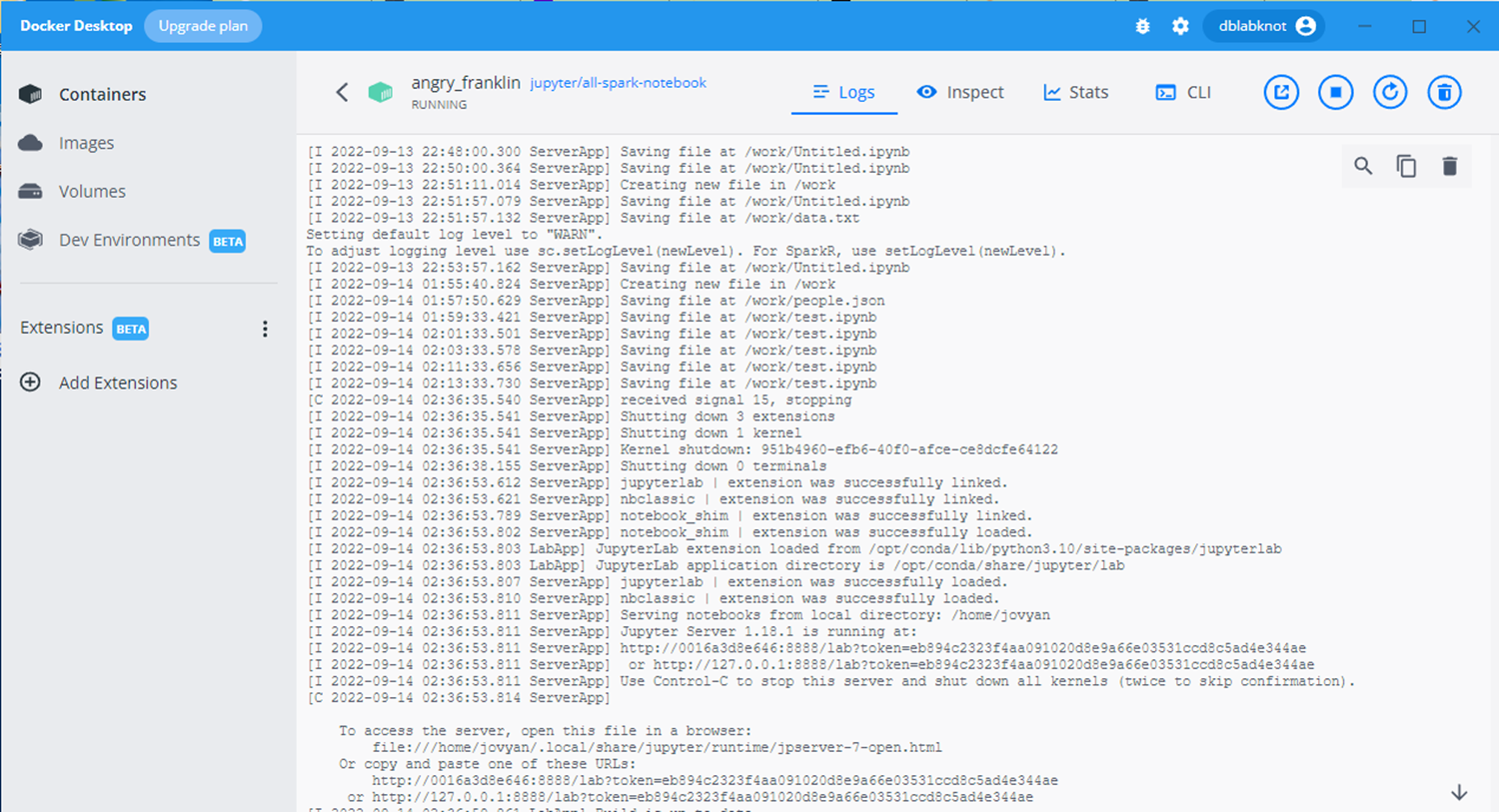The height and width of the screenshot is (812, 1499).
Task: Click the Containers cube icon
Action: (31, 94)
